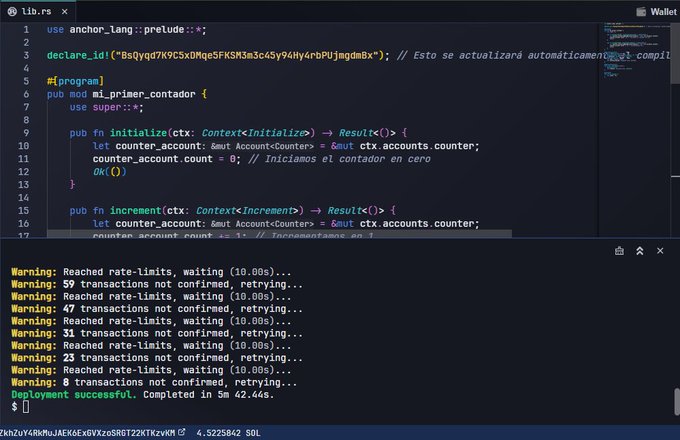
Task: Click the wallet address in the status bar
Action: coord(88,433)
